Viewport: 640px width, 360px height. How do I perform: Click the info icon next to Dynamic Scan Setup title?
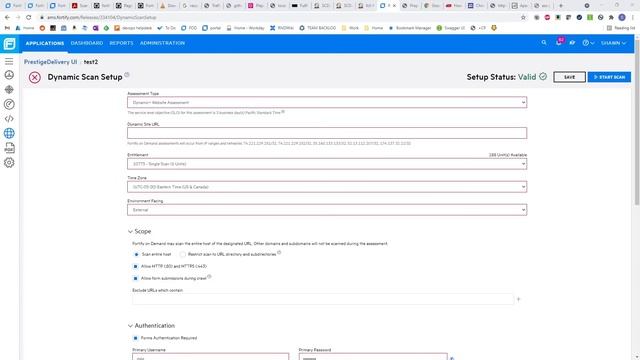click(x=127, y=75)
